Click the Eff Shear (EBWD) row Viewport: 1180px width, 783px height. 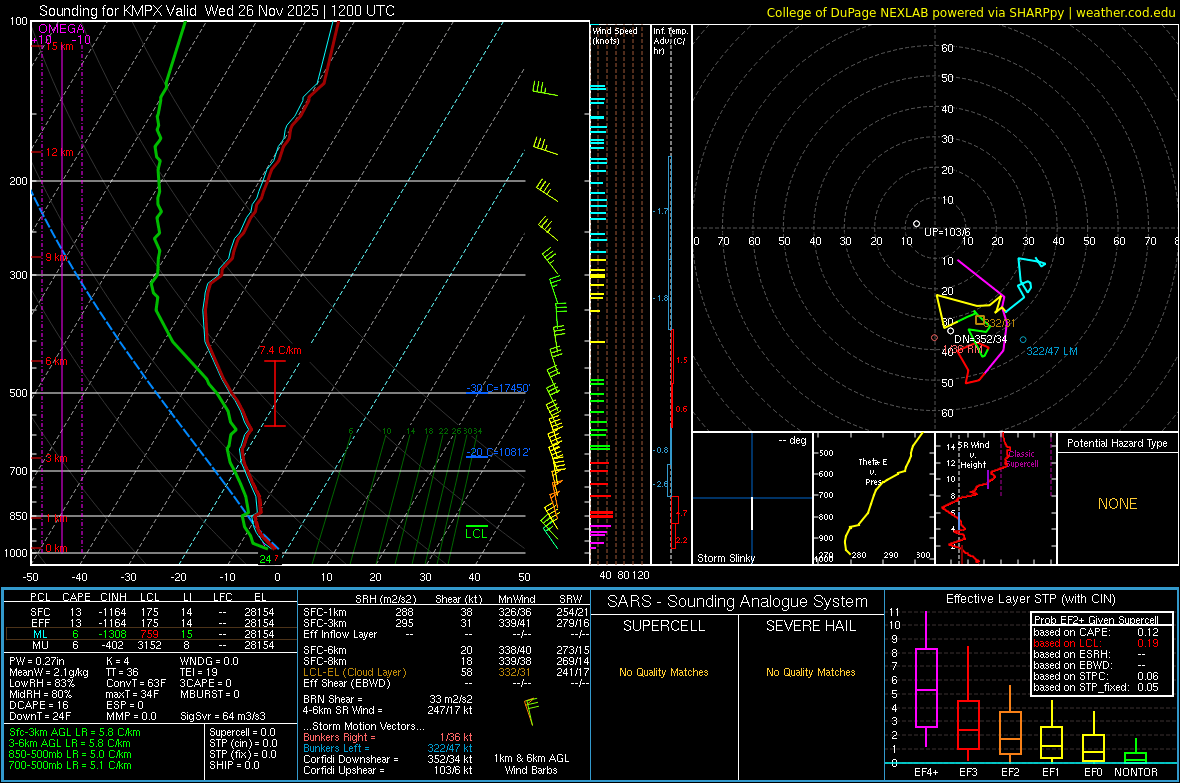tap(446, 684)
